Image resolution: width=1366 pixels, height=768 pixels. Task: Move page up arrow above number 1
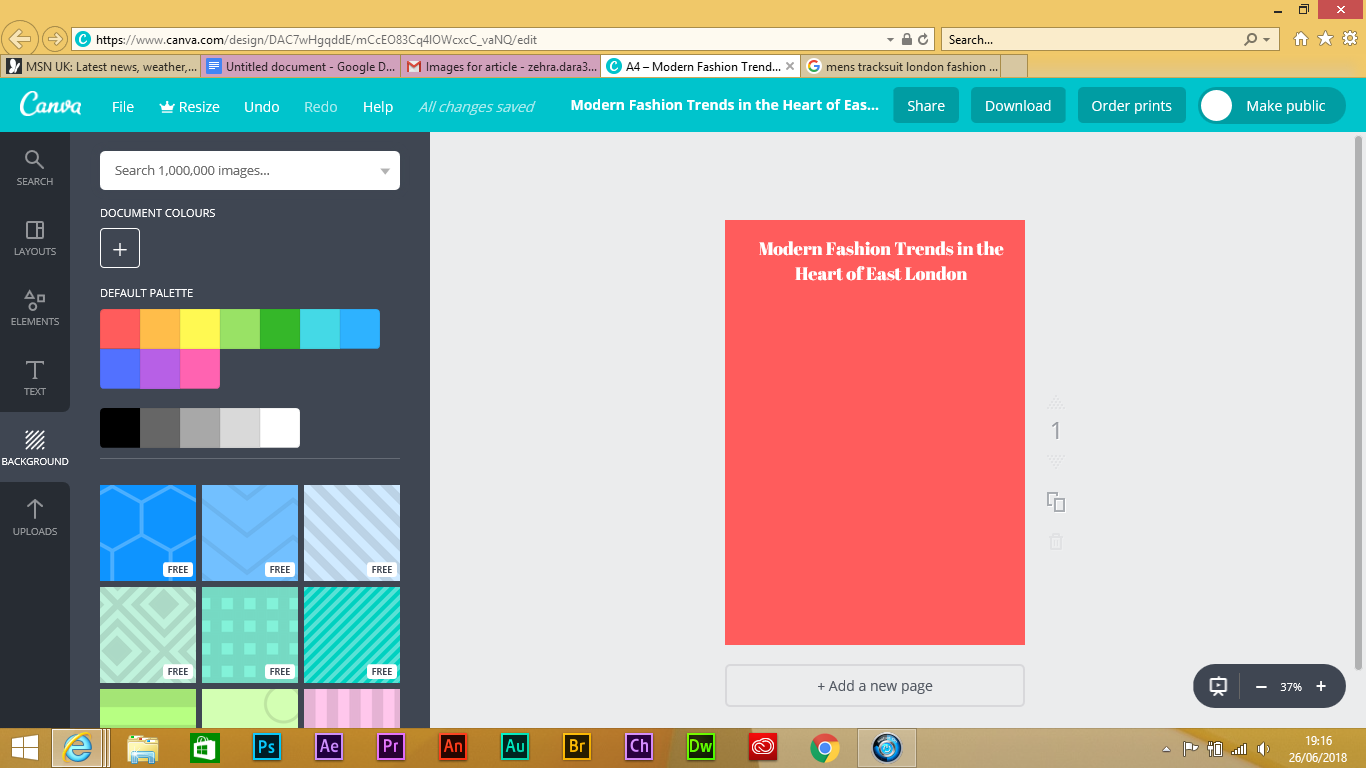tap(1055, 402)
